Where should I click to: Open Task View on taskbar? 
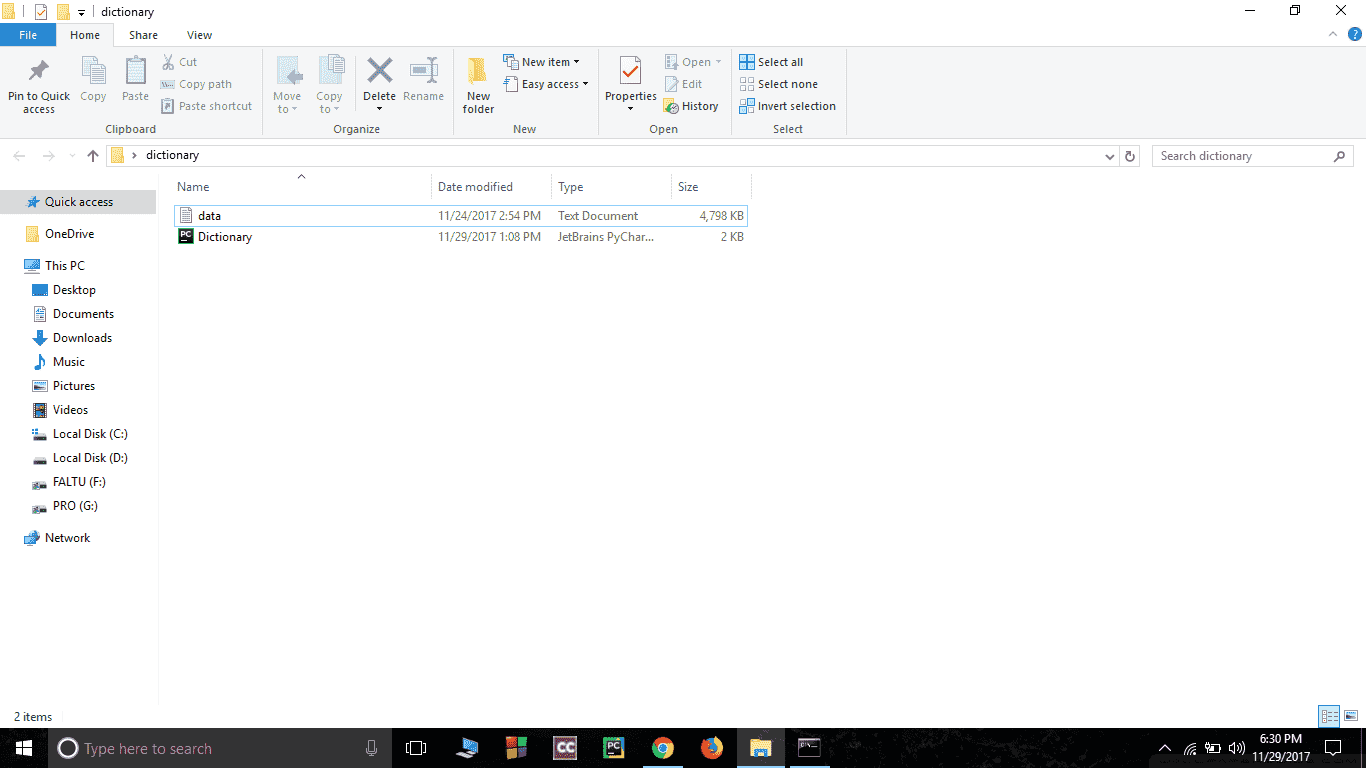(x=416, y=748)
